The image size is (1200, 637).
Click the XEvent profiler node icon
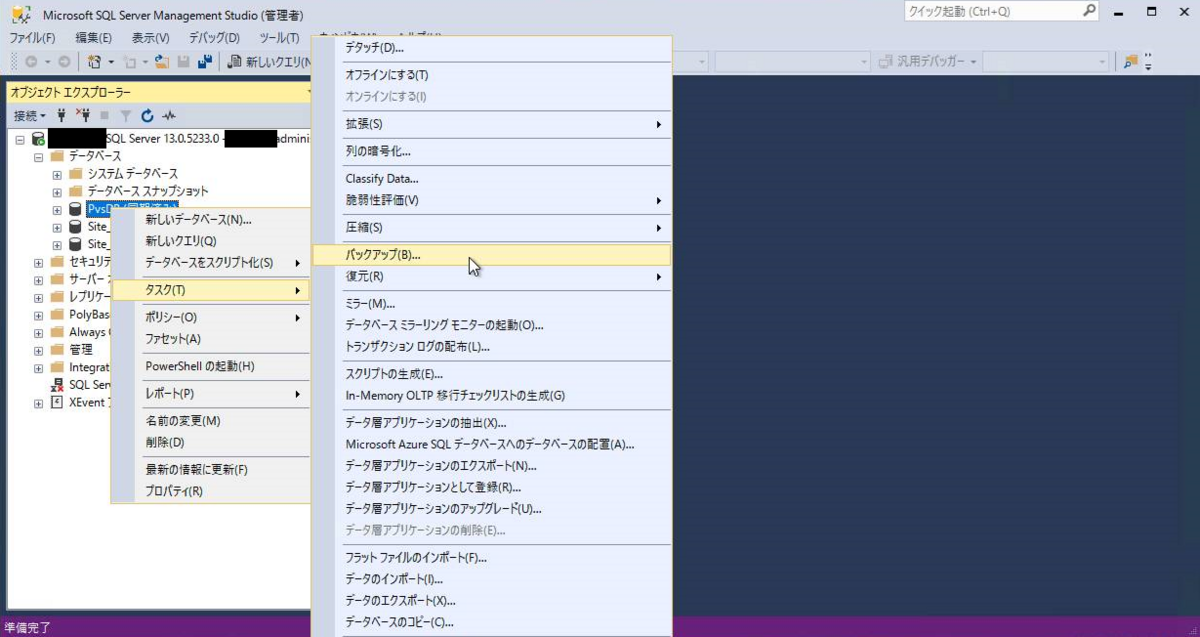pyautogui.click(x=57, y=402)
